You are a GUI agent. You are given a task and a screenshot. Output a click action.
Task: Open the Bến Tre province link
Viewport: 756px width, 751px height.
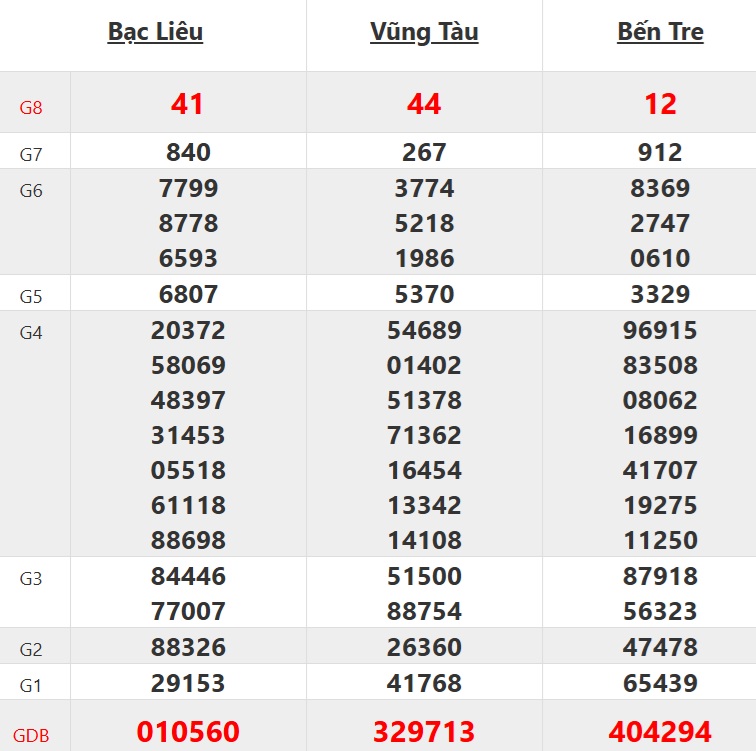click(x=660, y=32)
